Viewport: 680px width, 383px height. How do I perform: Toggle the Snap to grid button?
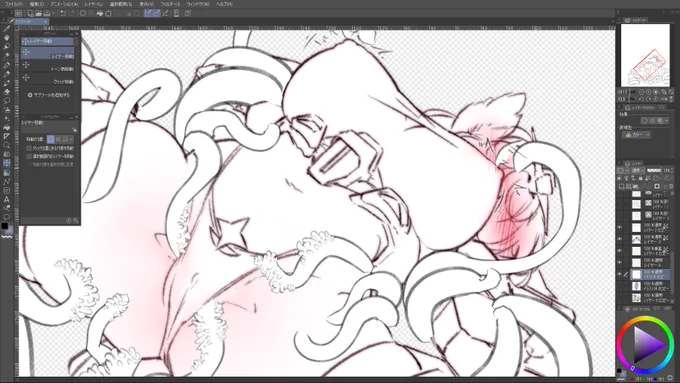(x=165, y=13)
